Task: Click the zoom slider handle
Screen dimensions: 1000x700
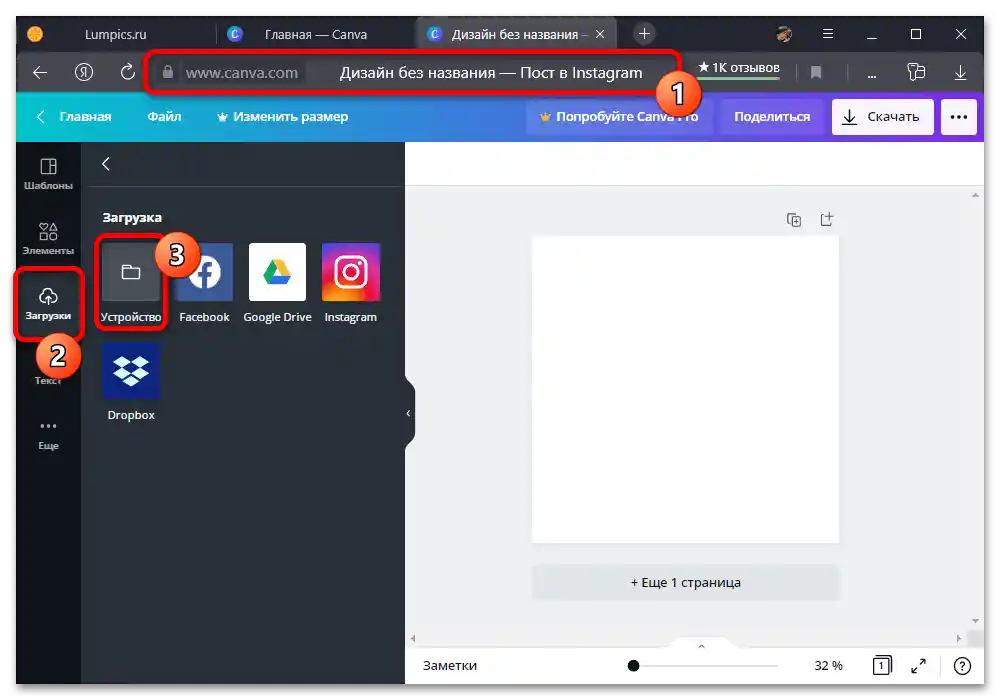Action: (633, 666)
